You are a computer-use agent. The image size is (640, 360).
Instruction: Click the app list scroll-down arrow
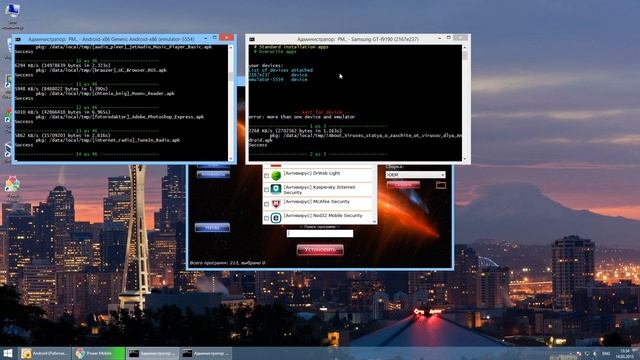tap(374, 221)
